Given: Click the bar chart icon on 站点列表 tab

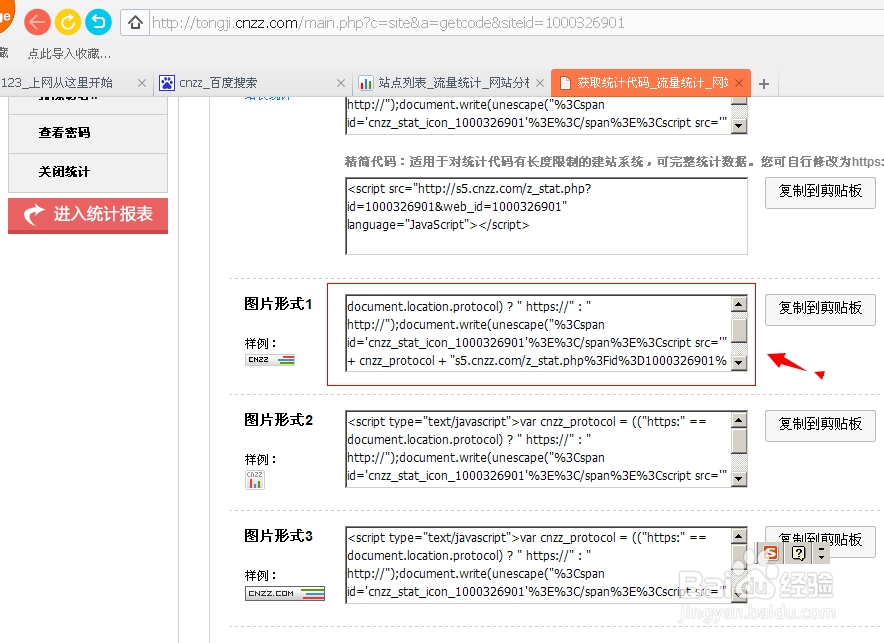Looking at the screenshot, I should point(366,83).
